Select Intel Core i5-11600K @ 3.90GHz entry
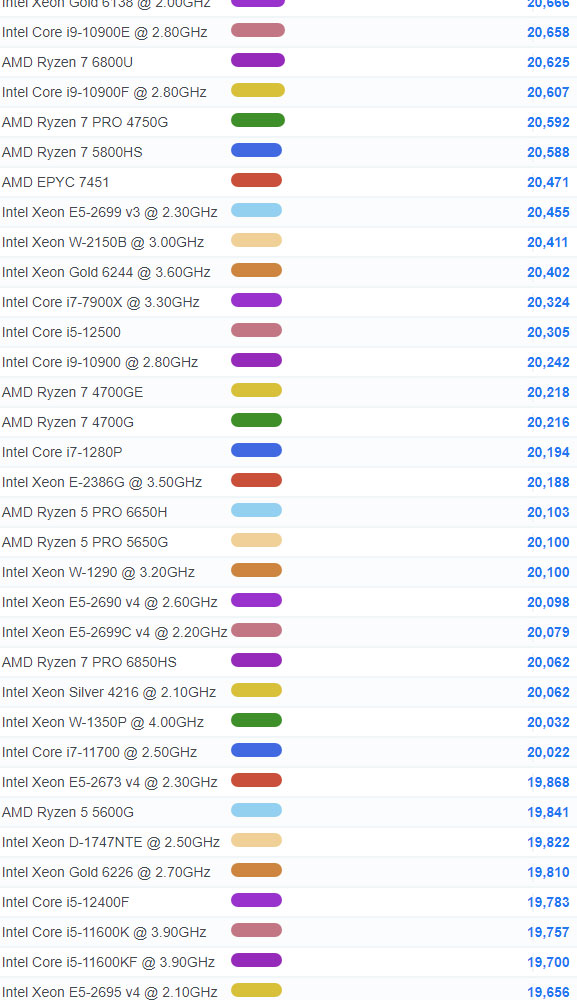This screenshot has width=577, height=1000. (x=104, y=931)
